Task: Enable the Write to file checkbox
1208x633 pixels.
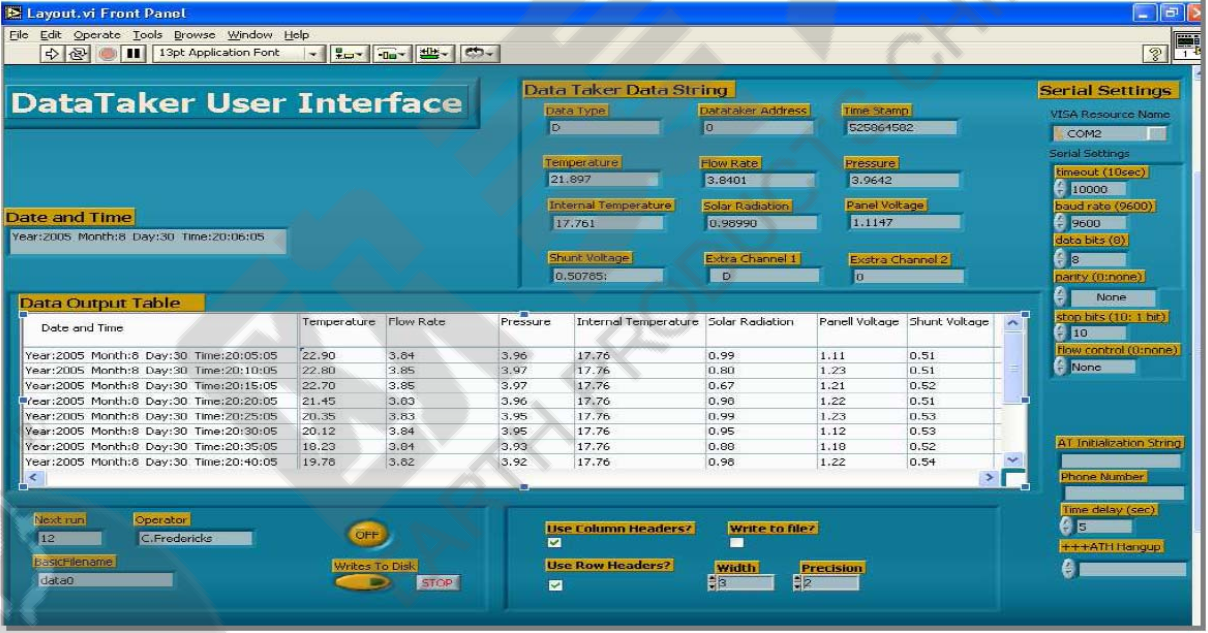Action: 737,543
